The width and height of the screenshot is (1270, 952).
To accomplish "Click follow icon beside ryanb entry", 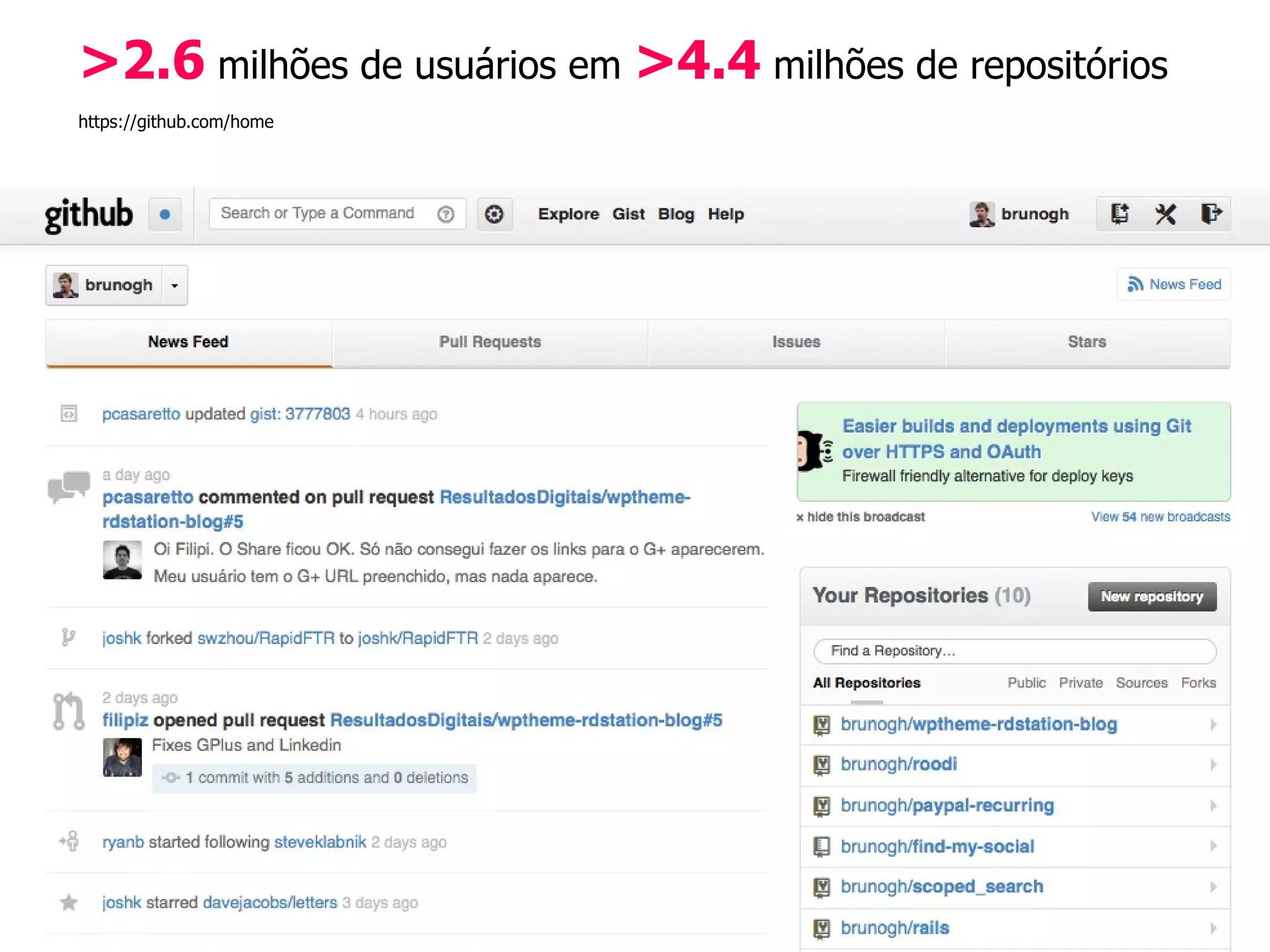I will click(x=69, y=841).
